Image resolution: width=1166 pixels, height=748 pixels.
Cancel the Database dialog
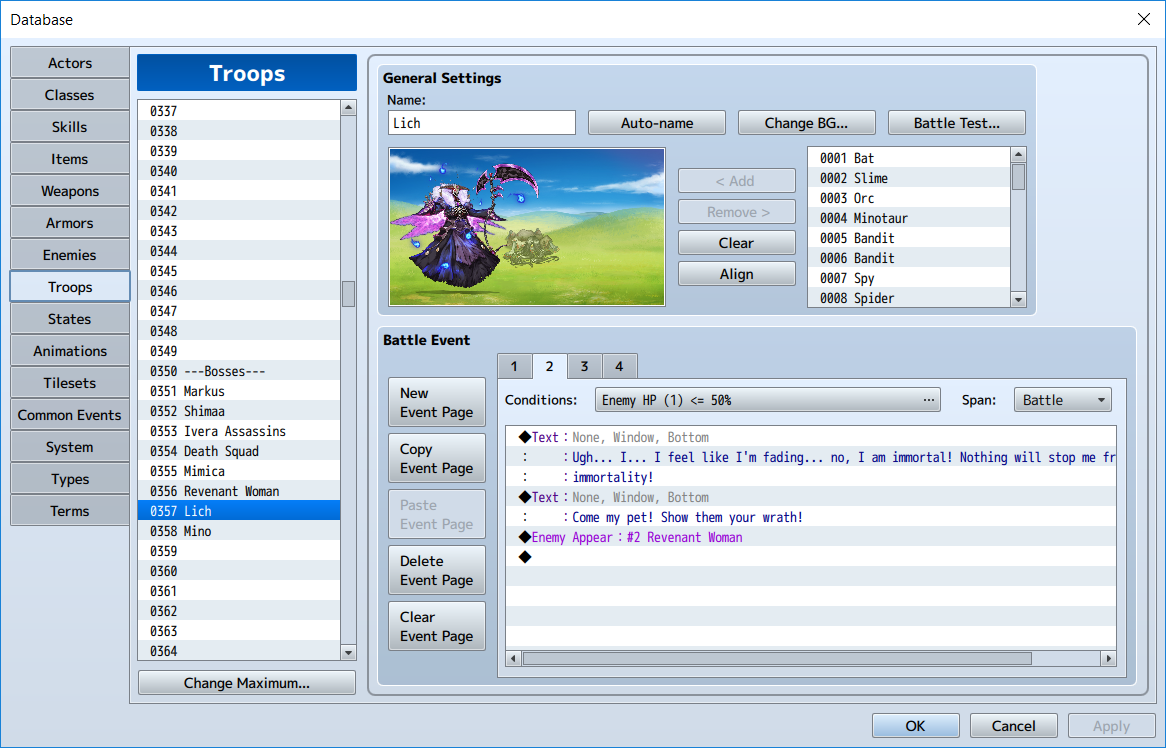click(1014, 726)
